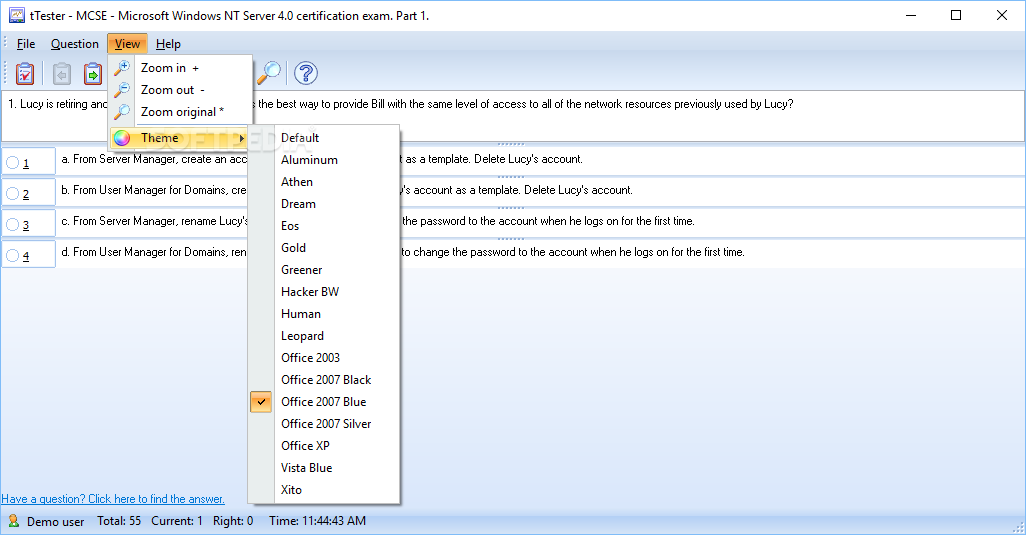This screenshot has width=1026, height=535.
Task: Select the Office 2007 Silver theme
Action: 325,424
